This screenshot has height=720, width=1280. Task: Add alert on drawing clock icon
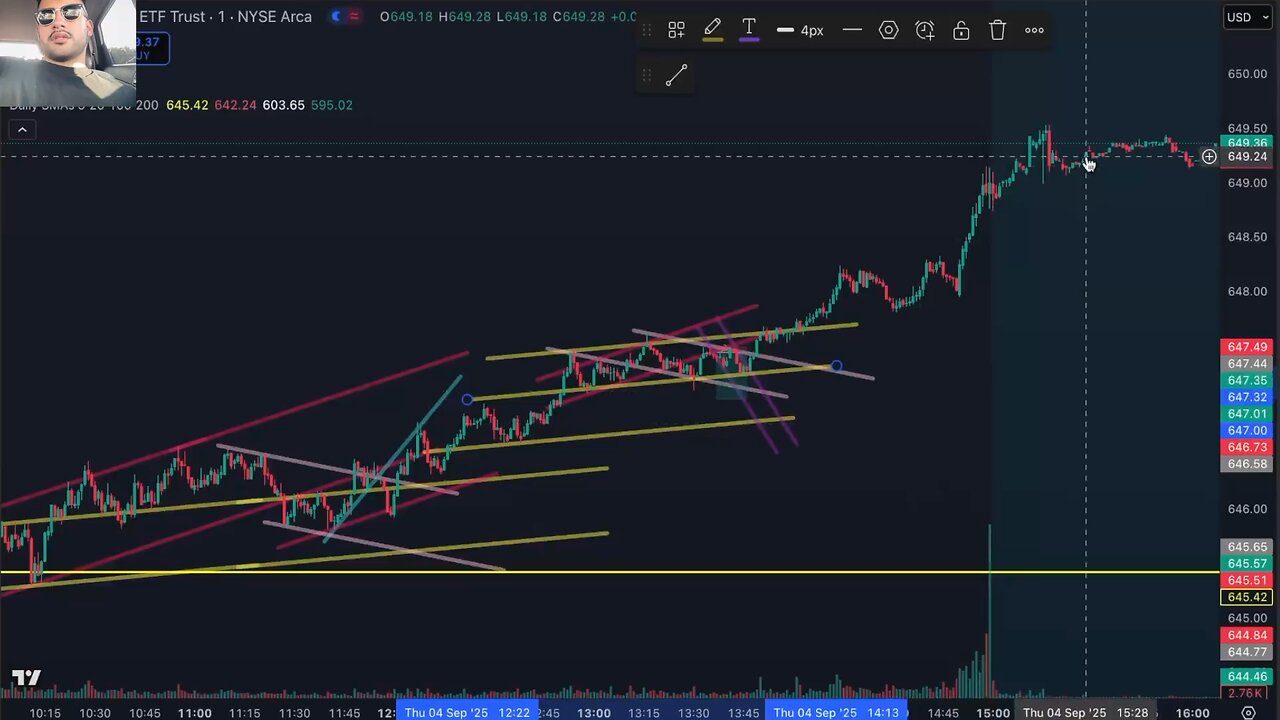point(925,30)
